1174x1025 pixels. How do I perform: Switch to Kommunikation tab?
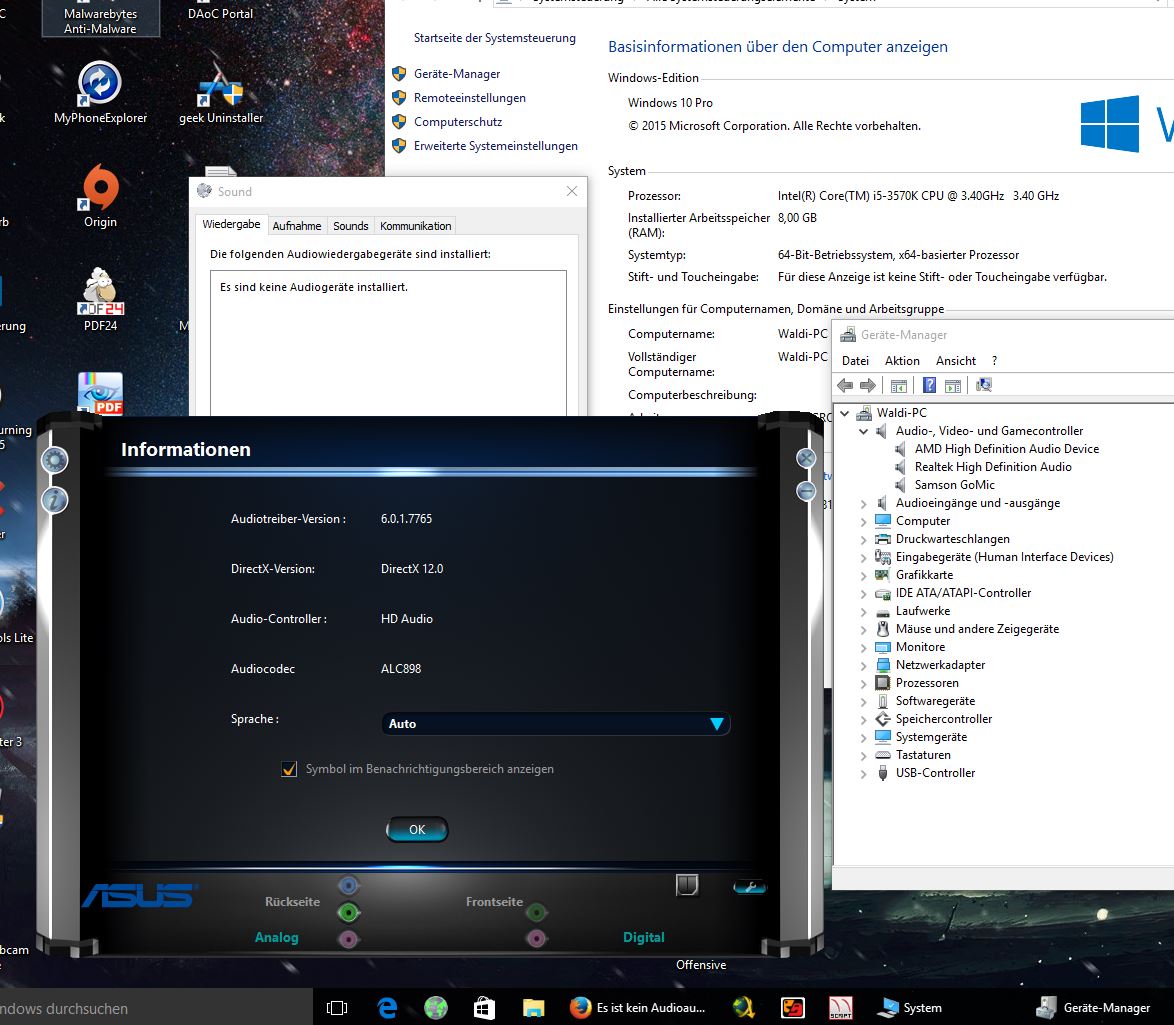416,226
